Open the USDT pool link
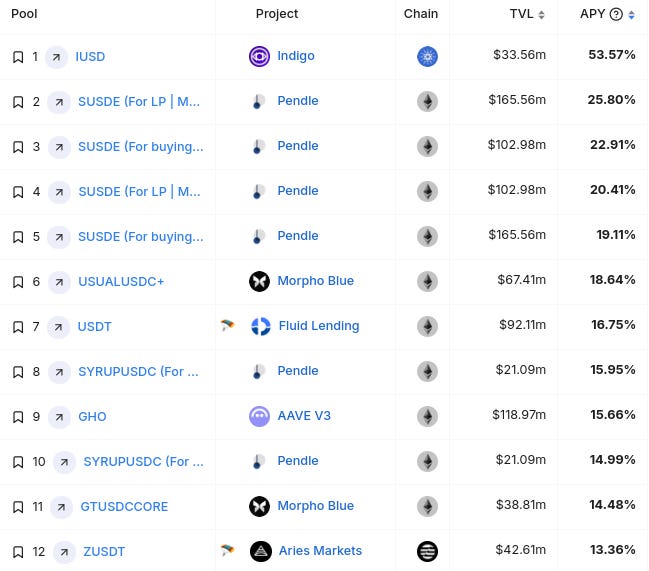Screen dimensions: 649x571 (95, 327)
